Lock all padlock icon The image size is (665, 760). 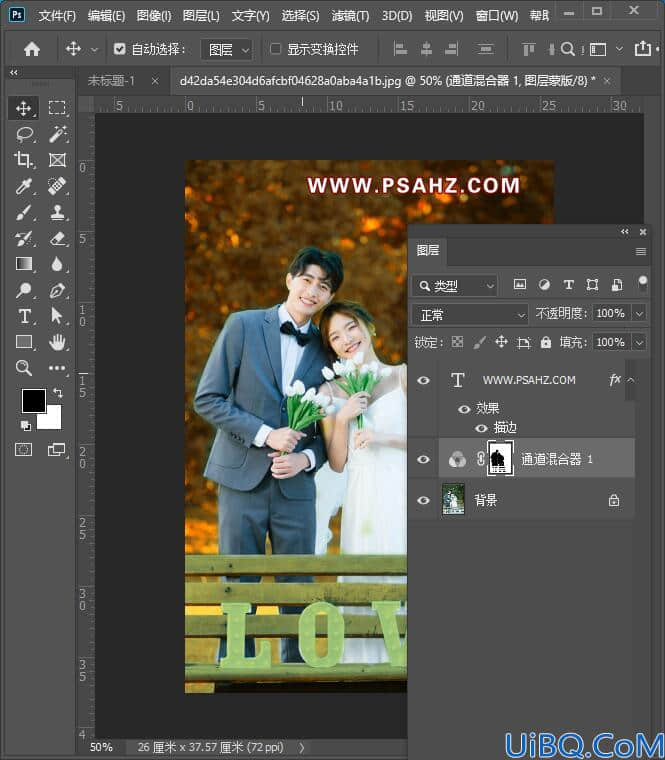[546, 342]
